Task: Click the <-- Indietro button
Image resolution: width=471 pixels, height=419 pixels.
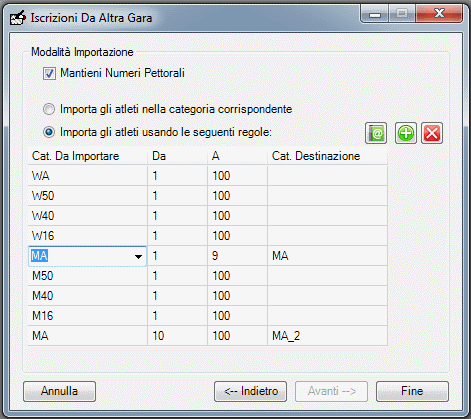Action: (x=250, y=391)
